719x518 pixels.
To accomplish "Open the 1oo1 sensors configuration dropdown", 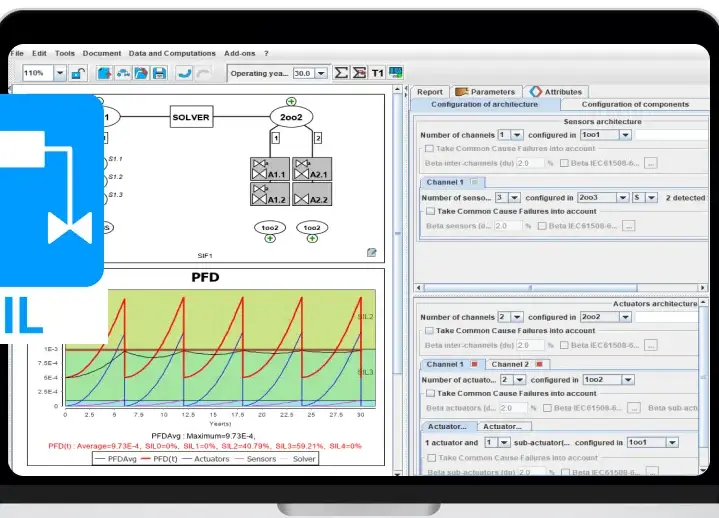I will tap(625, 135).
